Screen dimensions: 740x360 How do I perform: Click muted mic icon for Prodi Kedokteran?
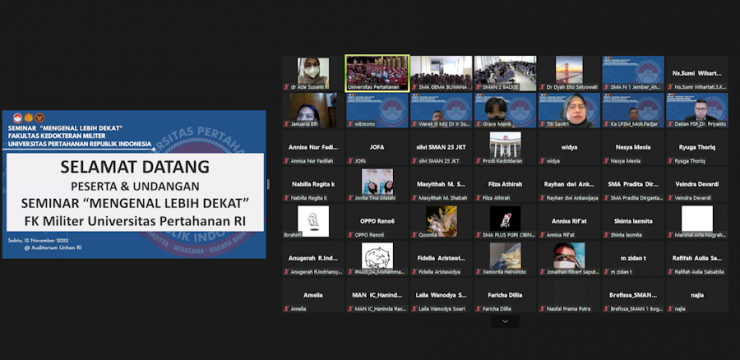479,161
